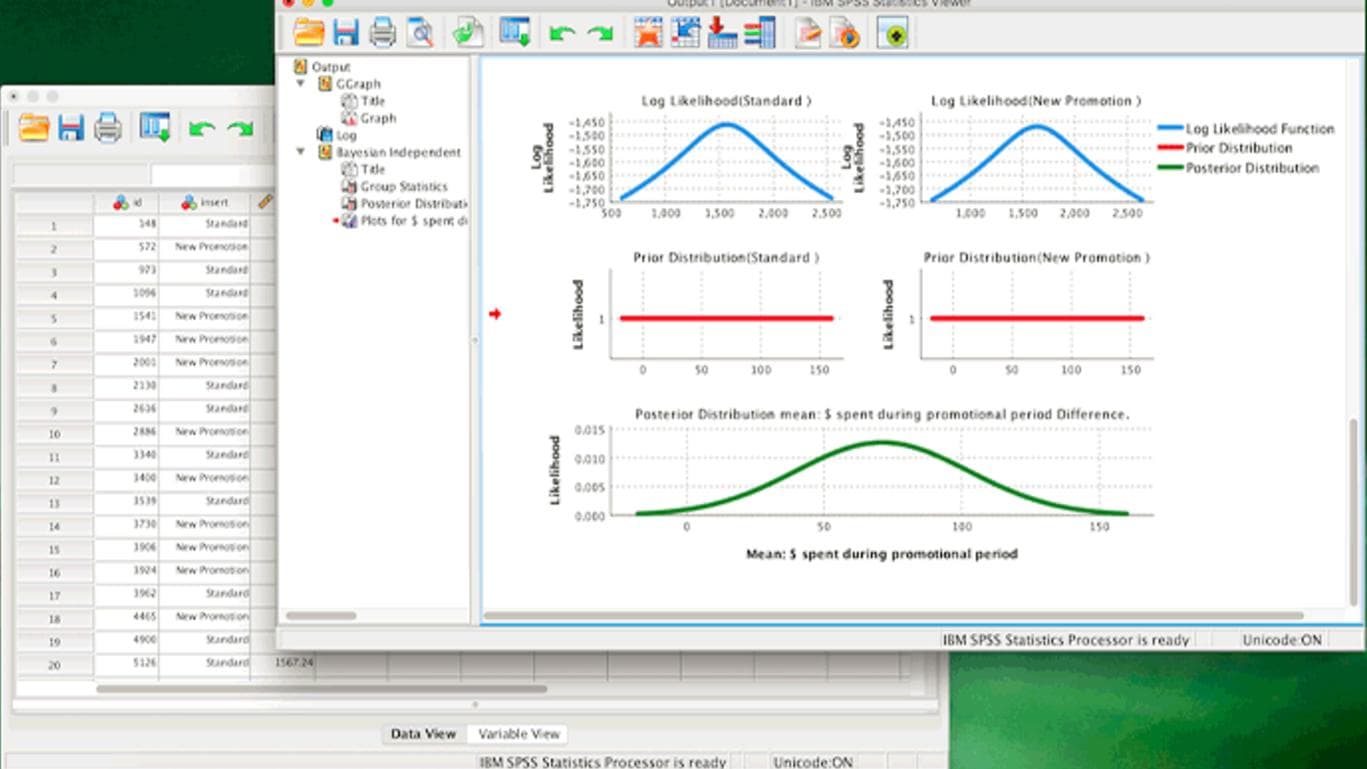The height and width of the screenshot is (769, 1367).
Task: Click the Log Likelihood Function legend entry
Action: (1246, 129)
